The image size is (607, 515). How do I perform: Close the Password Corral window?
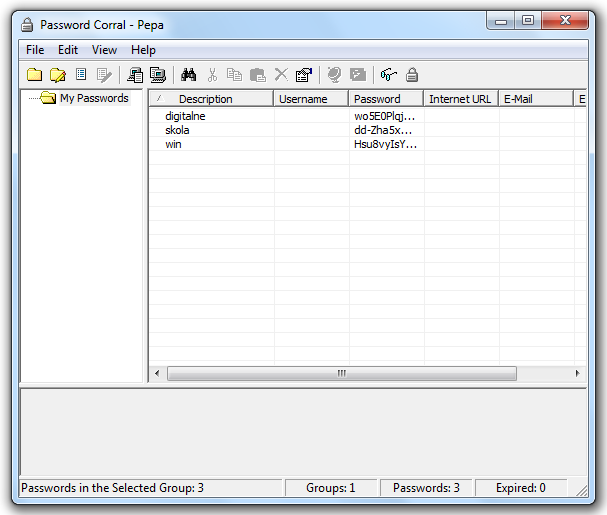pos(565,21)
